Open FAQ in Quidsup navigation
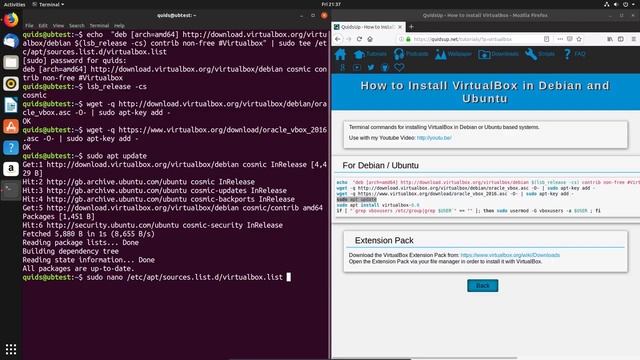 pos(574,54)
